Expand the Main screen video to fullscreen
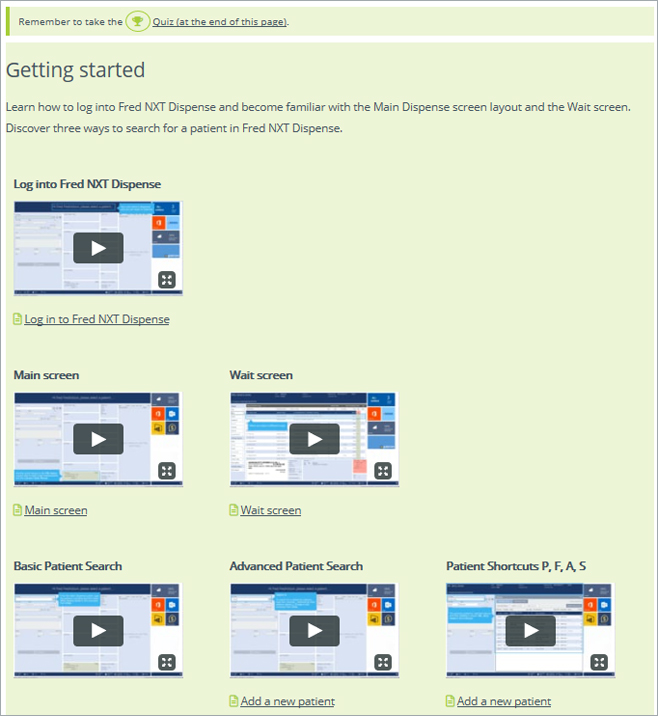The width and height of the screenshot is (658, 716). 167,471
